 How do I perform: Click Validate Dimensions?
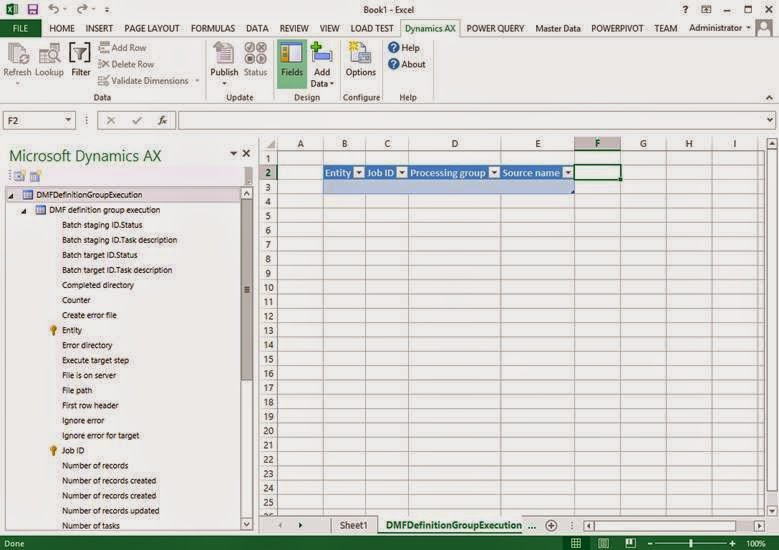[144, 80]
